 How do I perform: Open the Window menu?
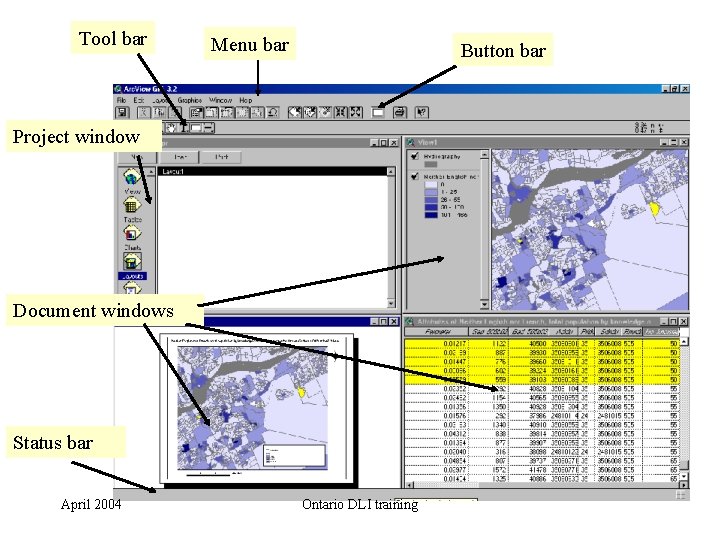[220, 100]
